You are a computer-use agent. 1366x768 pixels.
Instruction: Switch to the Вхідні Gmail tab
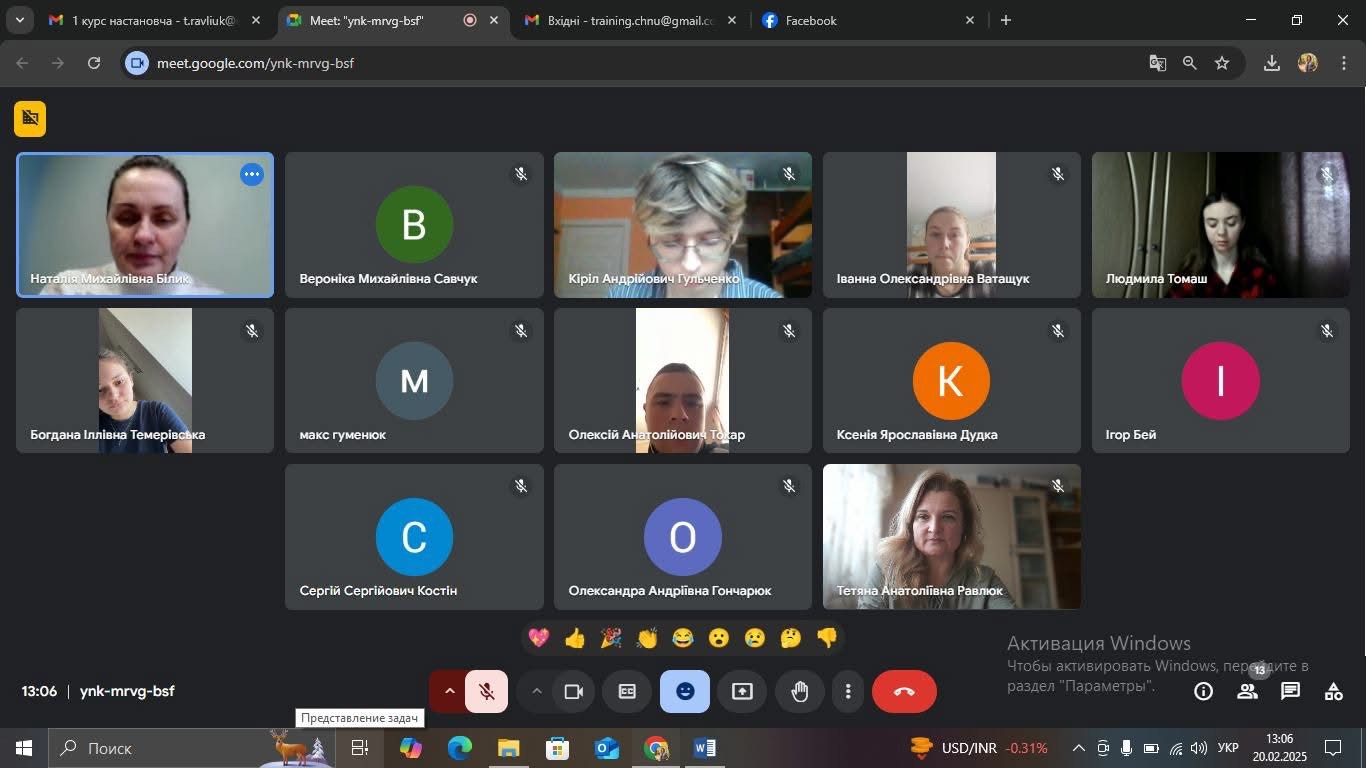click(631, 20)
